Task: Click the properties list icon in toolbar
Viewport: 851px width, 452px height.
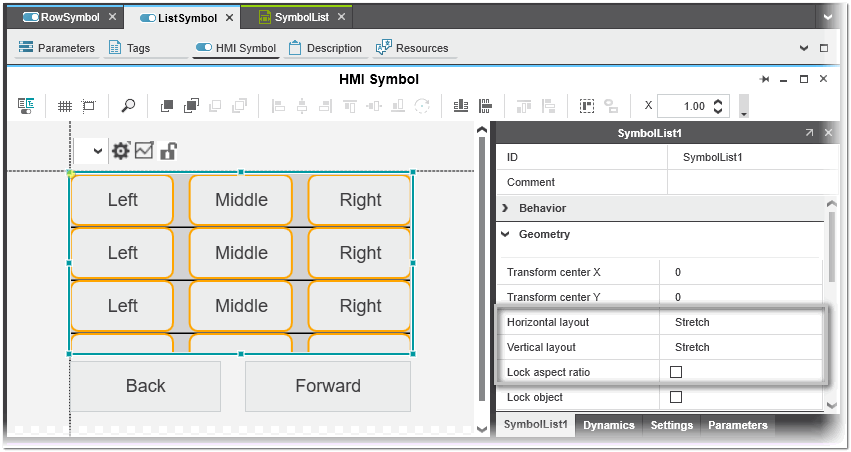Action: click(26, 106)
